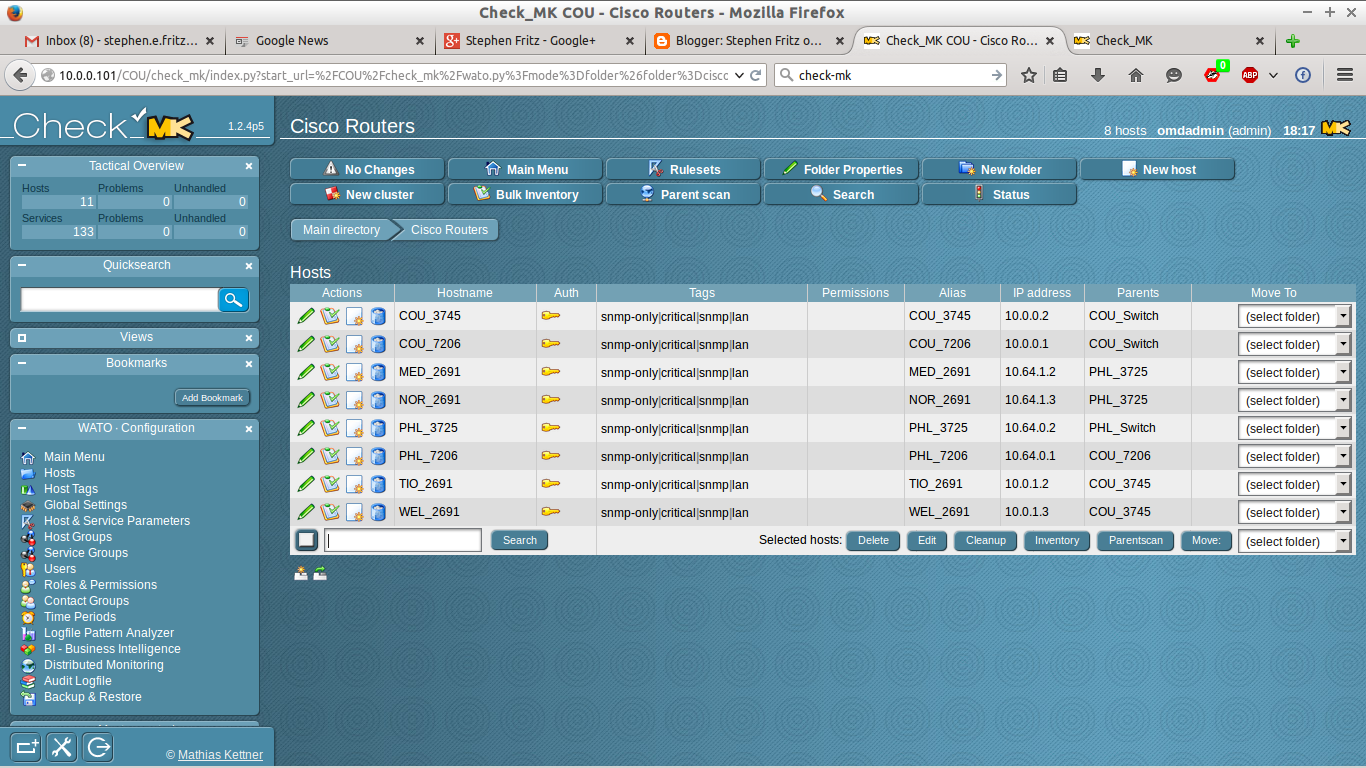This screenshot has width=1366, height=768.
Task: Click inside the host filter input field
Action: 402,539
